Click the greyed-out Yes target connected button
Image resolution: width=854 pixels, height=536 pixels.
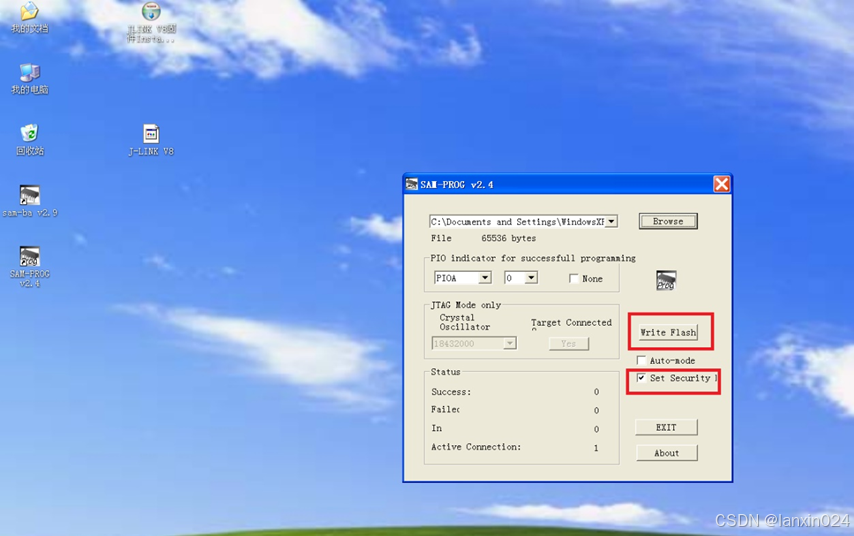(x=569, y=343)
